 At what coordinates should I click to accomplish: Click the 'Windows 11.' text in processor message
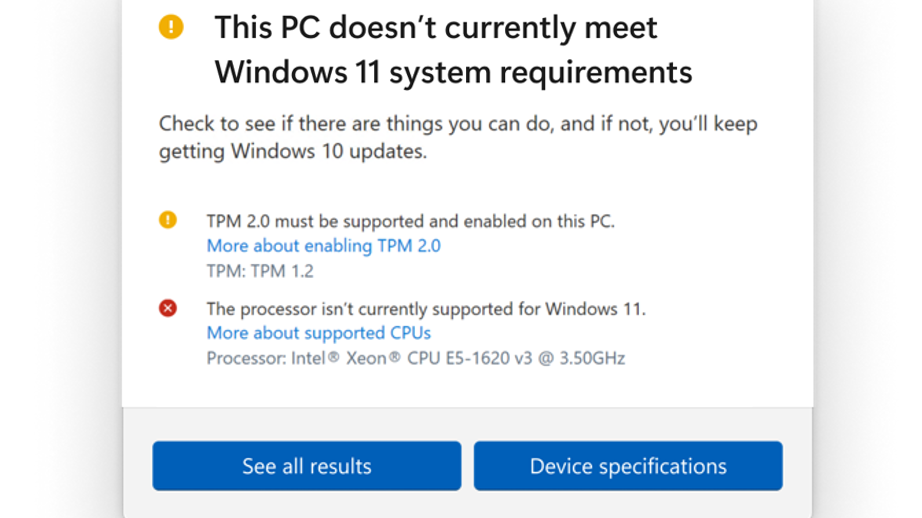pyautogui.click(x=595, y=309)
